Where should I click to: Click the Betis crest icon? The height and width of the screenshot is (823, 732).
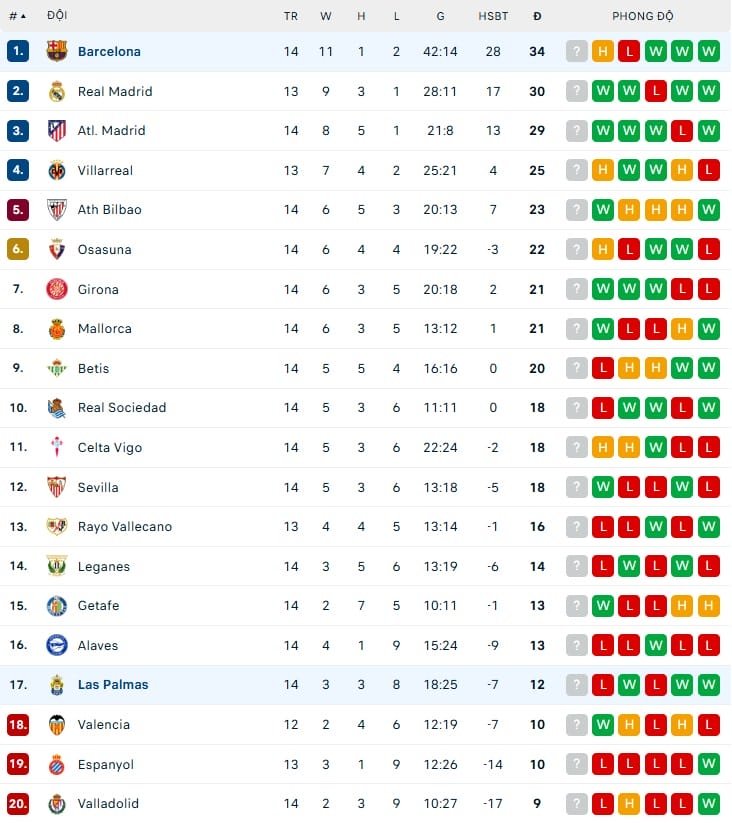click(57, 368)
